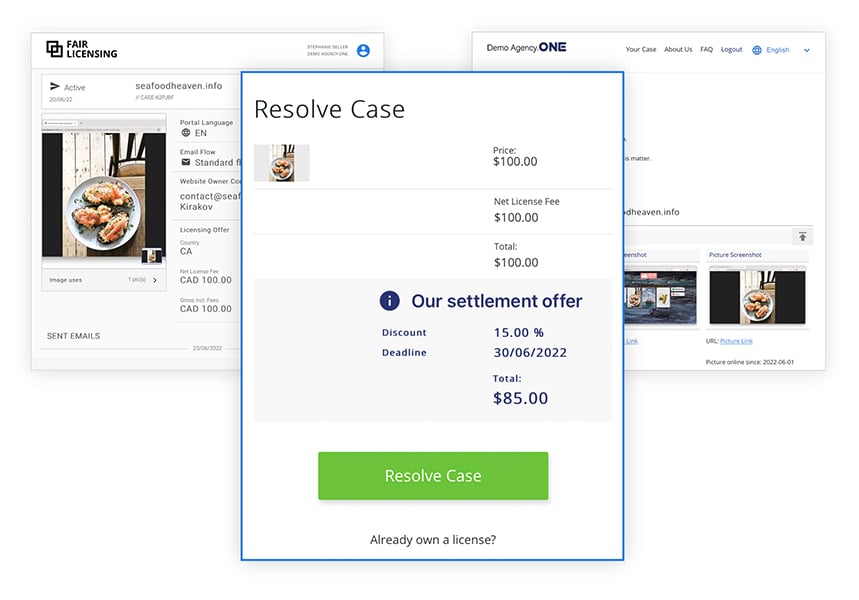Click the Logout link
859x600 pixels.
731,49
